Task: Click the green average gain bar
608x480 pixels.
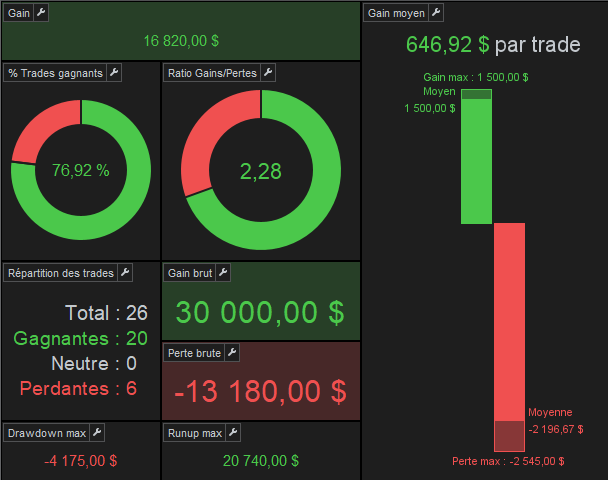Action: click(476, 157)
